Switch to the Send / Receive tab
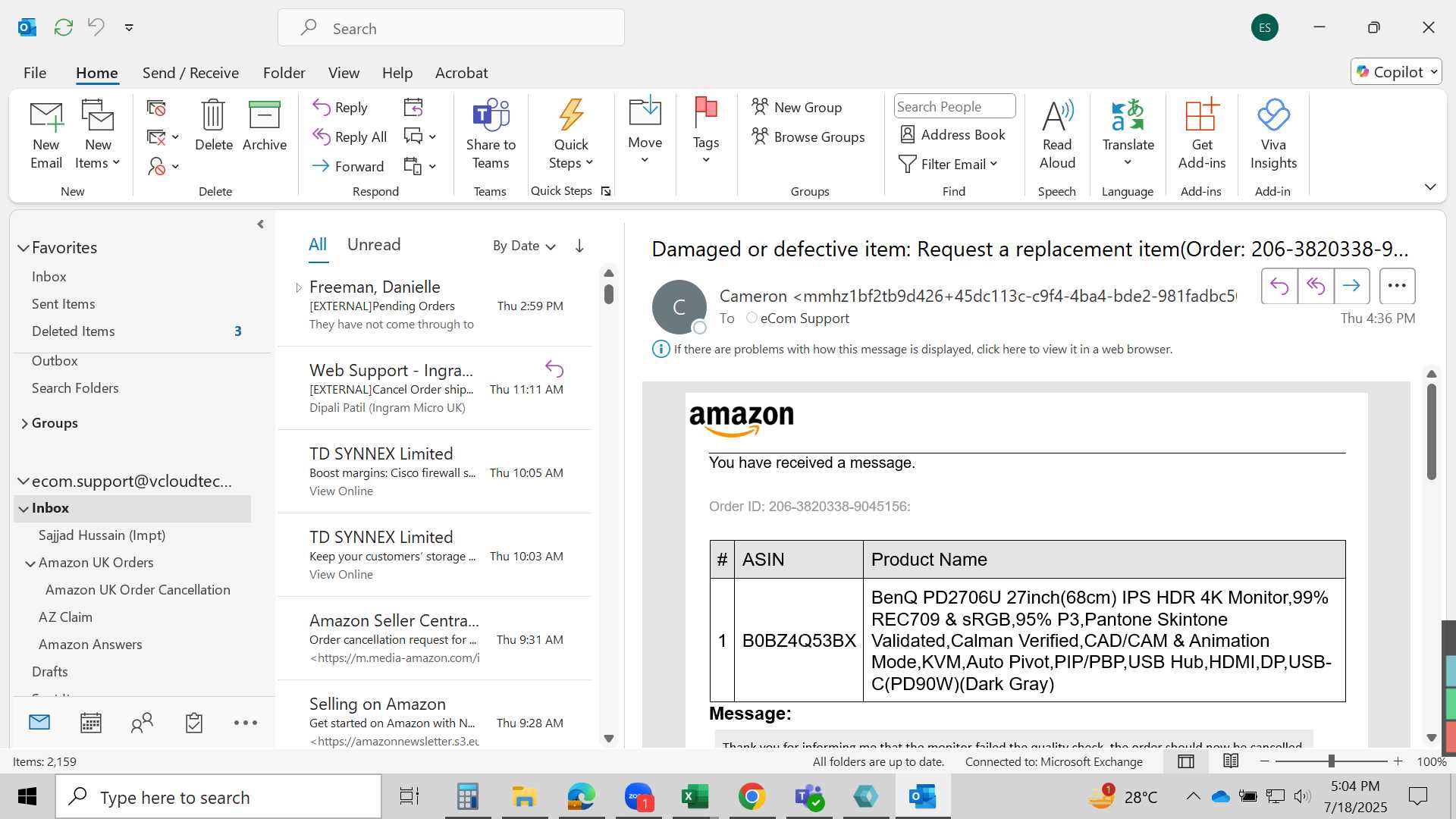This screenshot has height=819, width=1456. 190,73
